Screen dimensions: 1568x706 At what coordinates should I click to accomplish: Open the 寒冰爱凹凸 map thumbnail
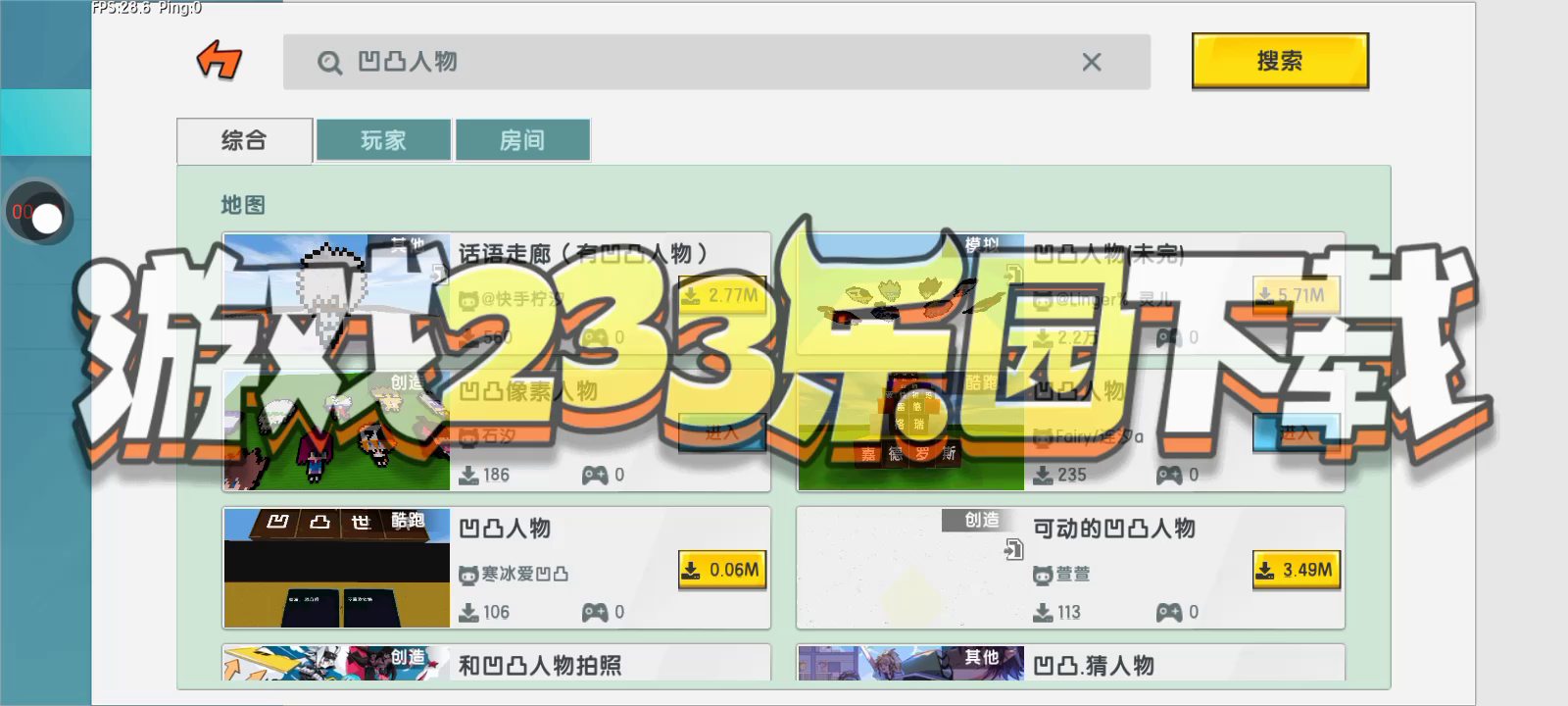coord(336,568)
